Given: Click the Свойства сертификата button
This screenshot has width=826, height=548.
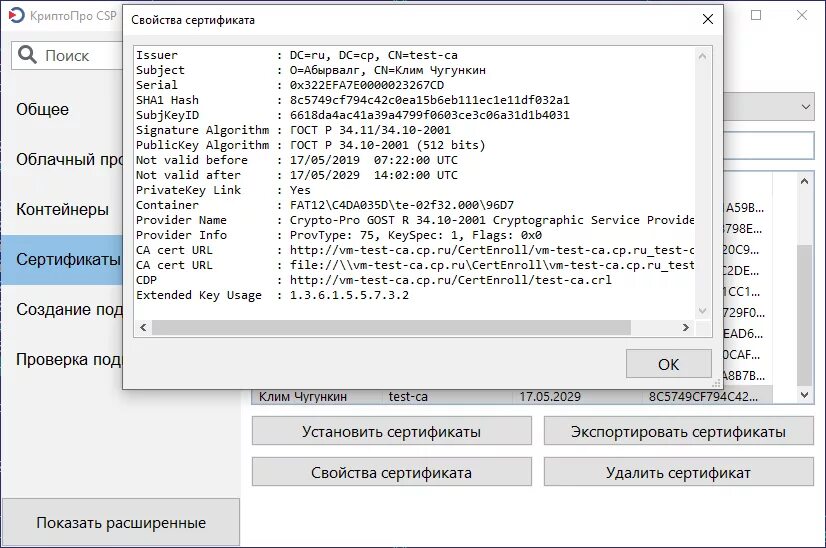Looking at the screenshot, I should 391,472.
